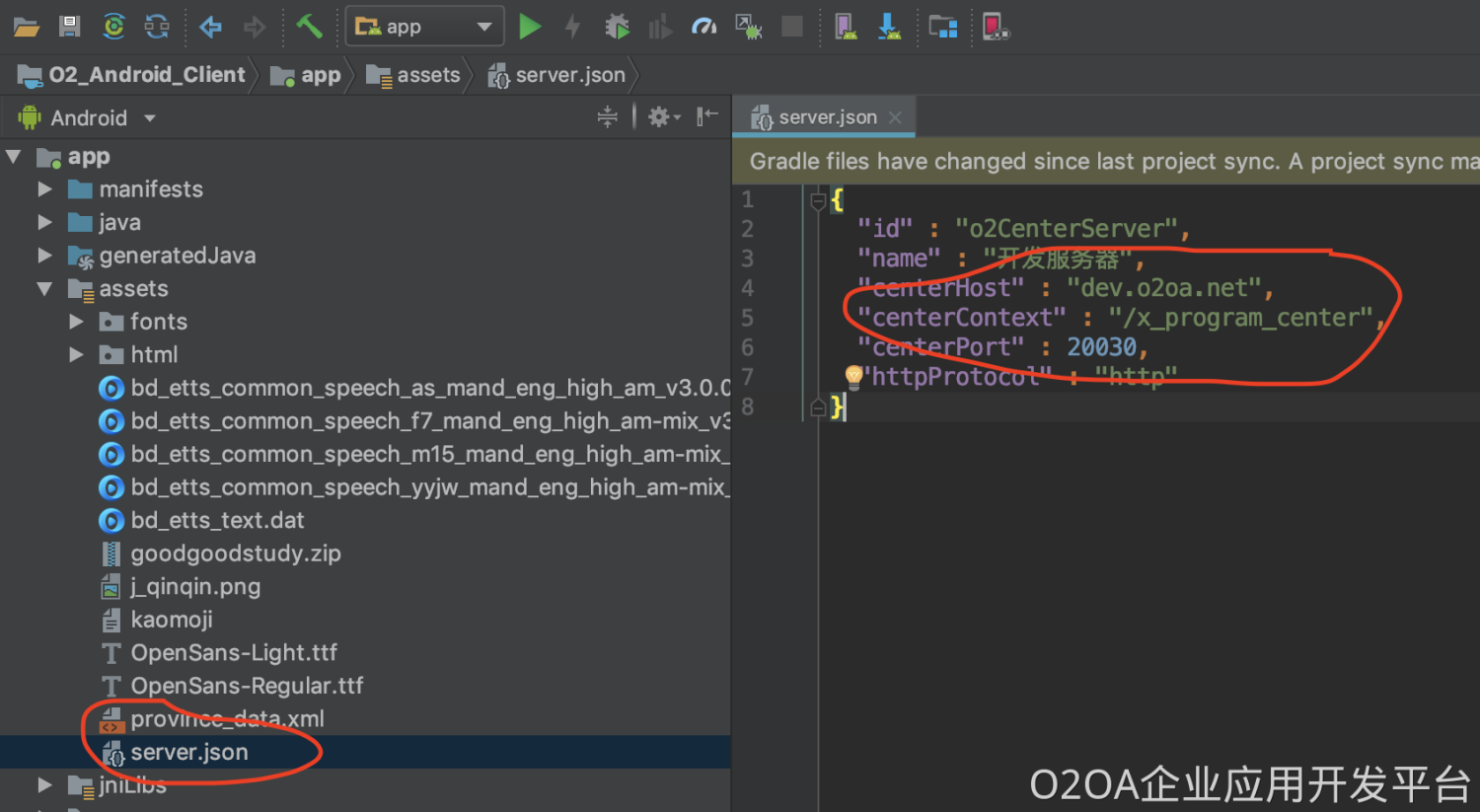This screenshot has width=1480, height=812.
Task: Open the AVD Manager icon
Action: pyautogui.click(x=846, y=27)
